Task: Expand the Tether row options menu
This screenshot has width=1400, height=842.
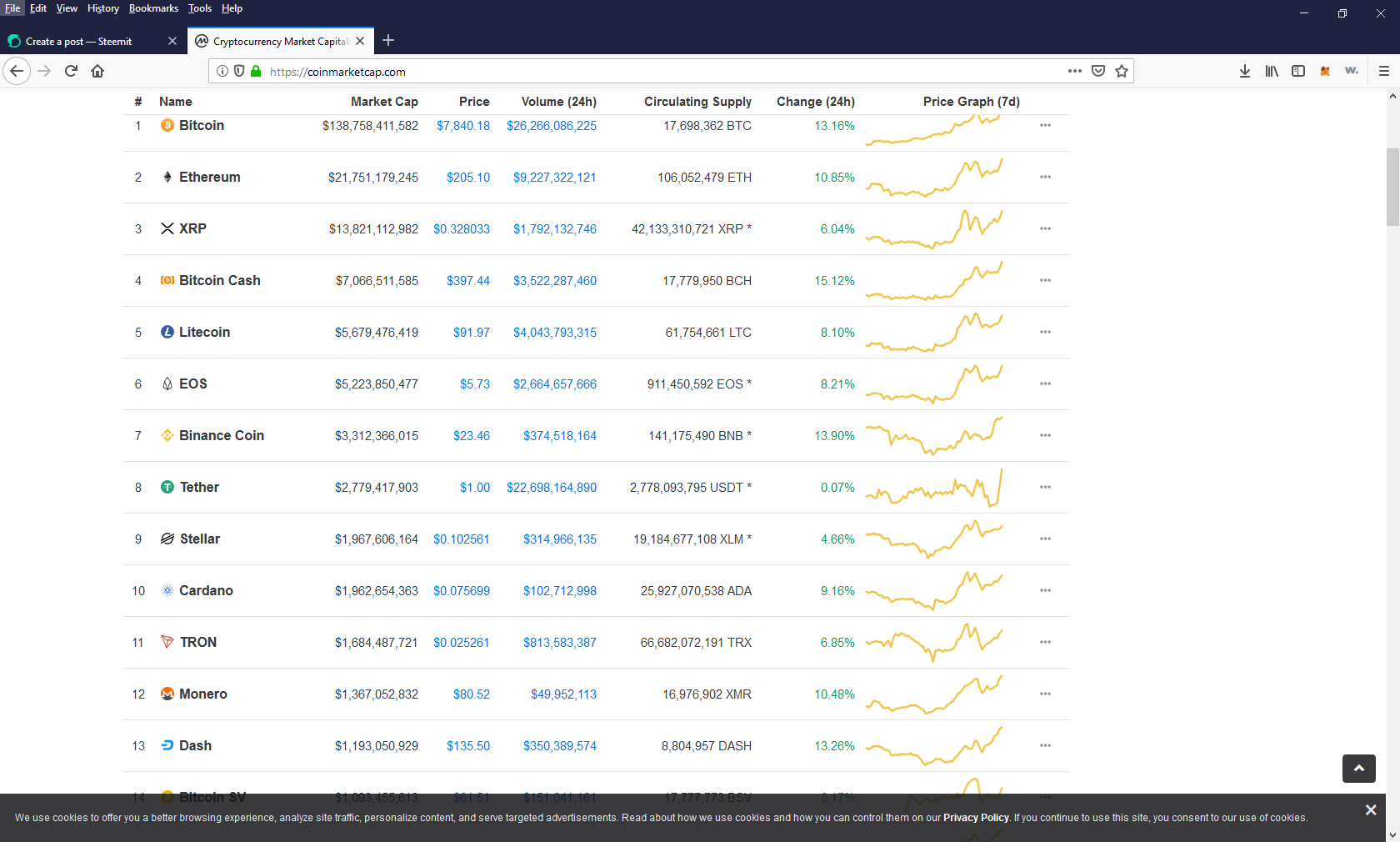Action: click(x=1045, y=487)
